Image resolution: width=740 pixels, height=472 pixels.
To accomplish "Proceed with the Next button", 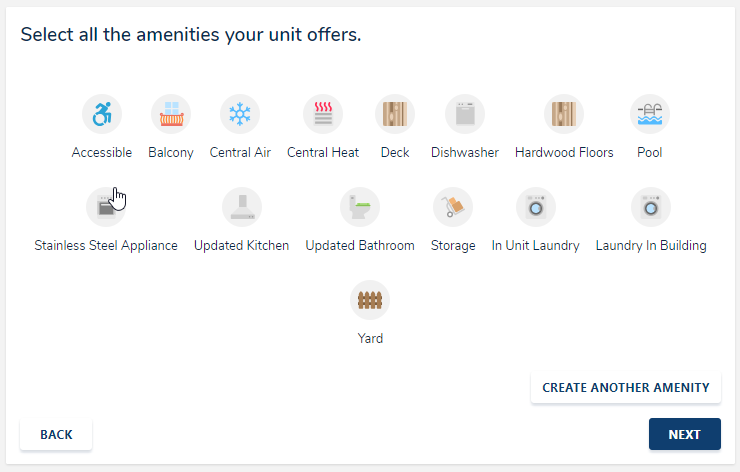I will coord(685,434).
